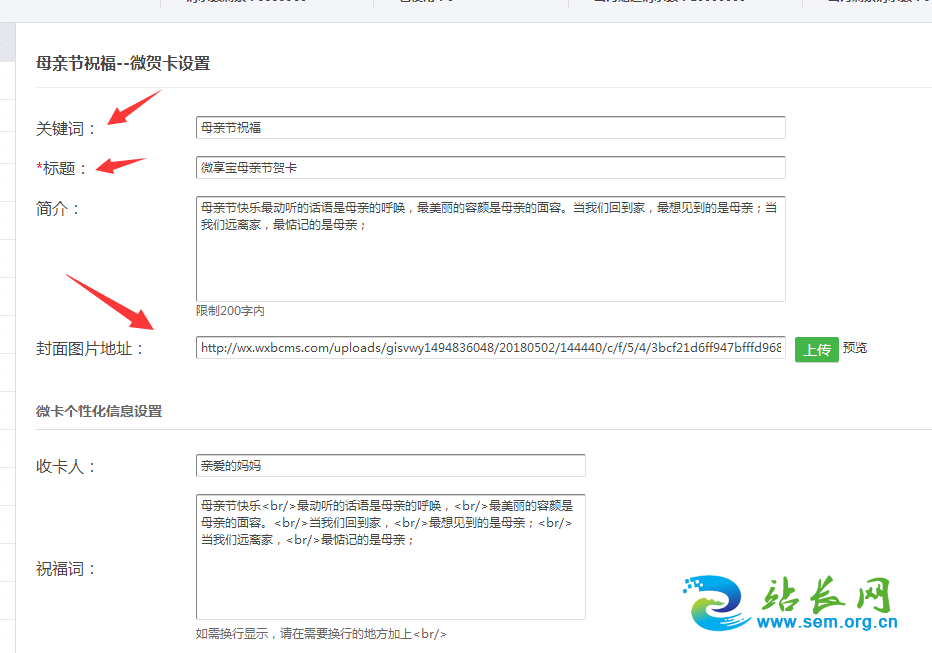Viewport: 932px width, 653px height.
Task: Focus the 关键词 keyword input field
Action: [490, 128]
